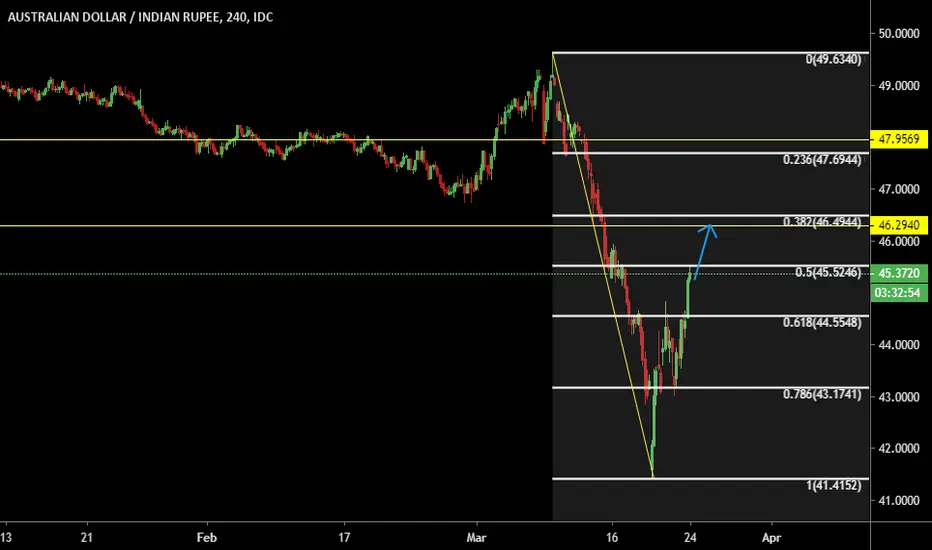The image size is (932, 550).
Task: Select the 0.786(43.1741) Fibonacci level label
Action: click(821, 394)
